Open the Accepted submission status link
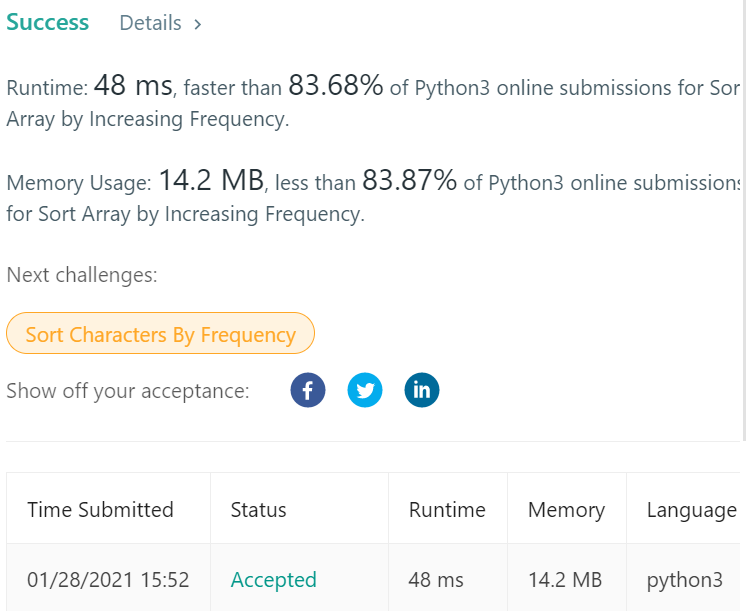The width and height of the screenshot is (746, 611). pyautogui.click(x=273, y=580)
